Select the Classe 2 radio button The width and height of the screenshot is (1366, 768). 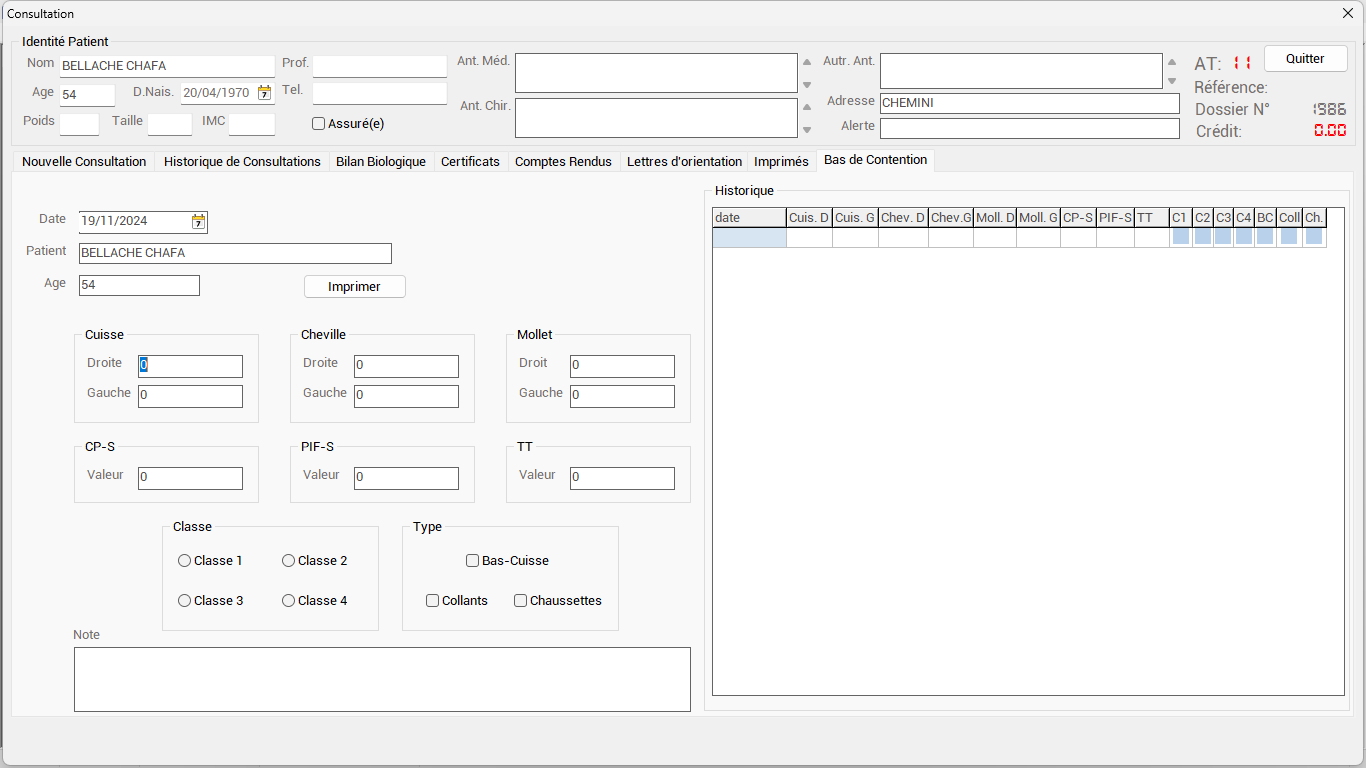click(x=289, y=561)
